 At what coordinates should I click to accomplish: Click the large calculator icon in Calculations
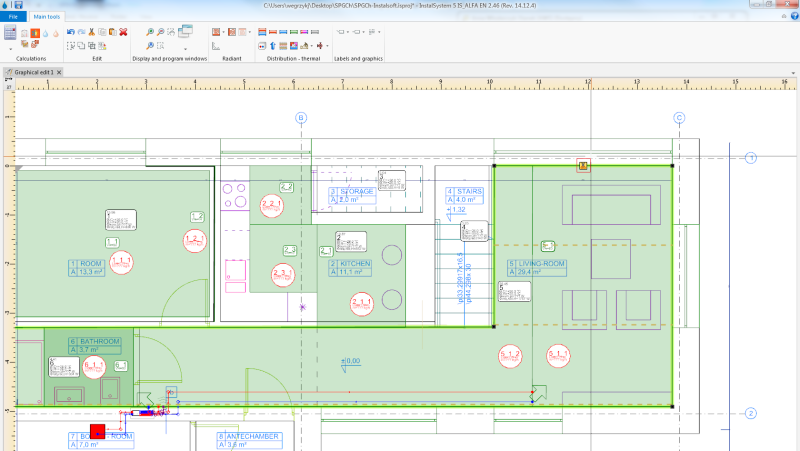tap(10, 33)
